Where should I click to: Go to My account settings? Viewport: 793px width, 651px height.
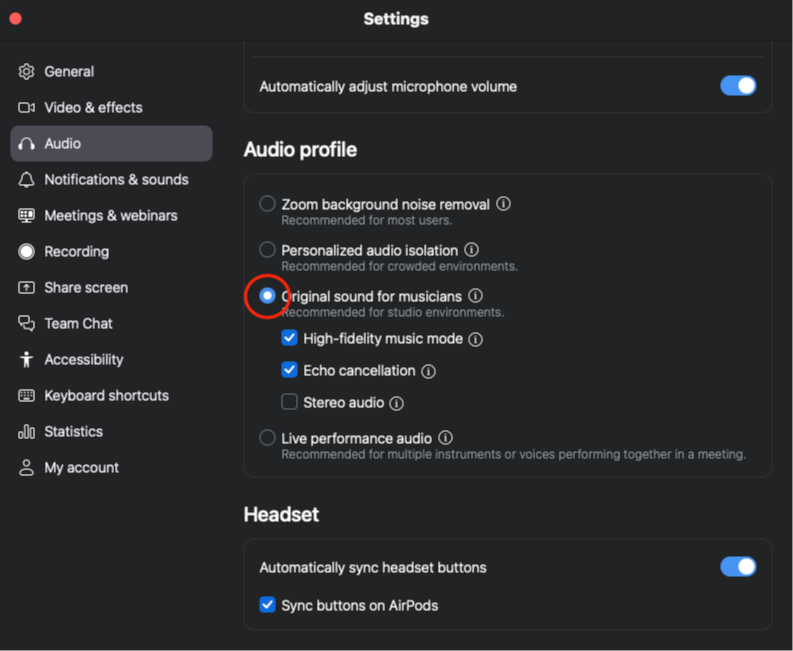pos(81,468)
